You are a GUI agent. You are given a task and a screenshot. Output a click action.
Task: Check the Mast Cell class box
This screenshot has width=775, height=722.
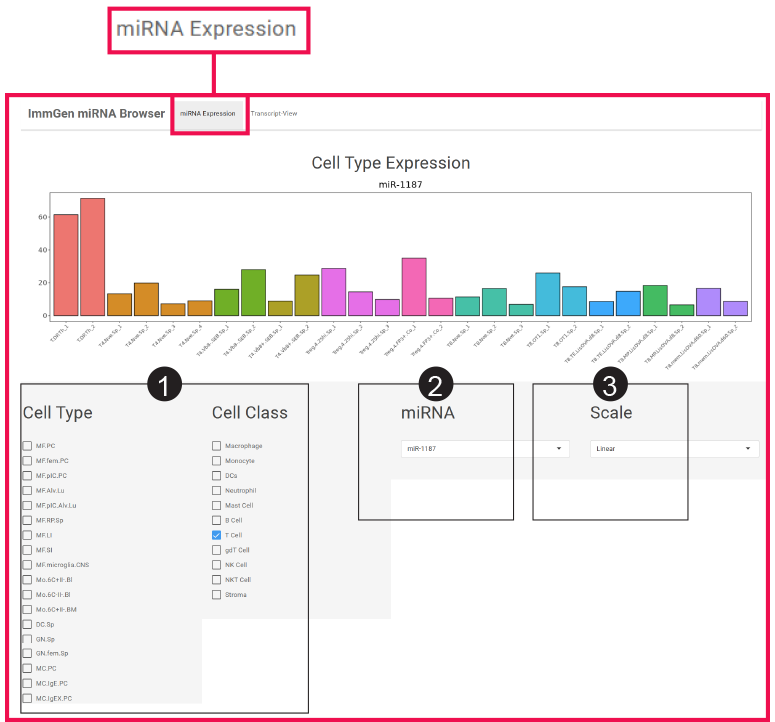pos(216,505)
